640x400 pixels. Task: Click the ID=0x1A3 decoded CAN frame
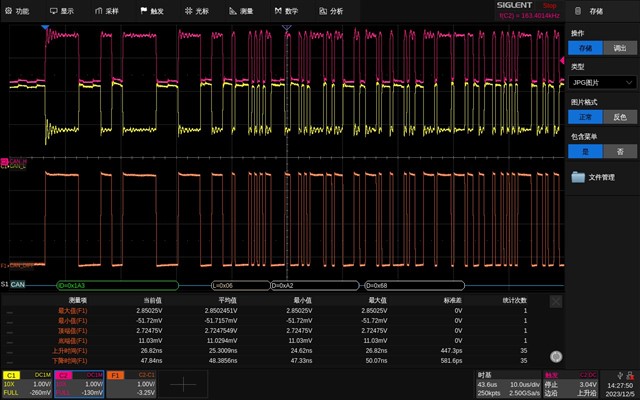(118, 285)
